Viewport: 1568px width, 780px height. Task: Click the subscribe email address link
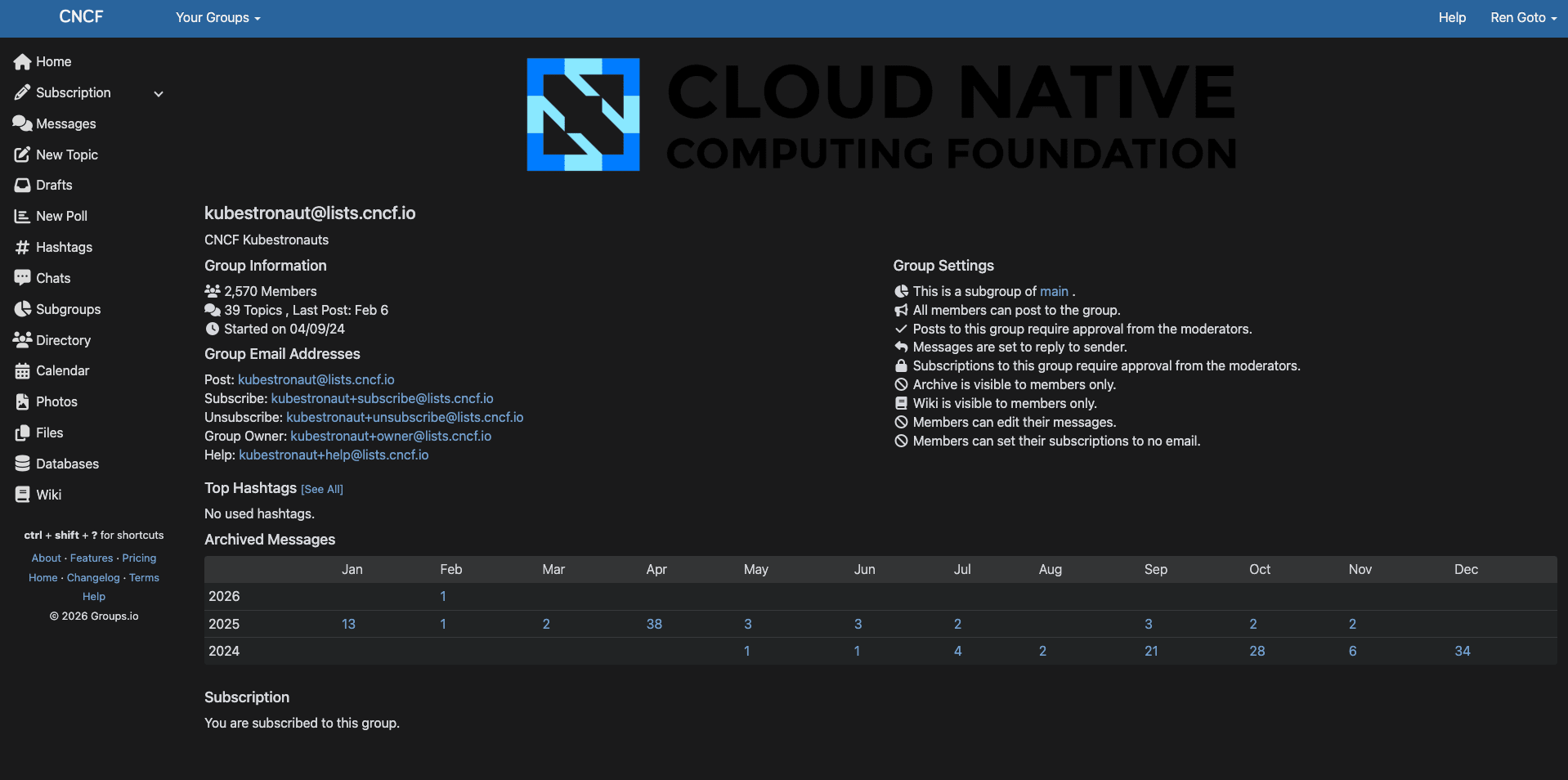click(x=383, y=398)
